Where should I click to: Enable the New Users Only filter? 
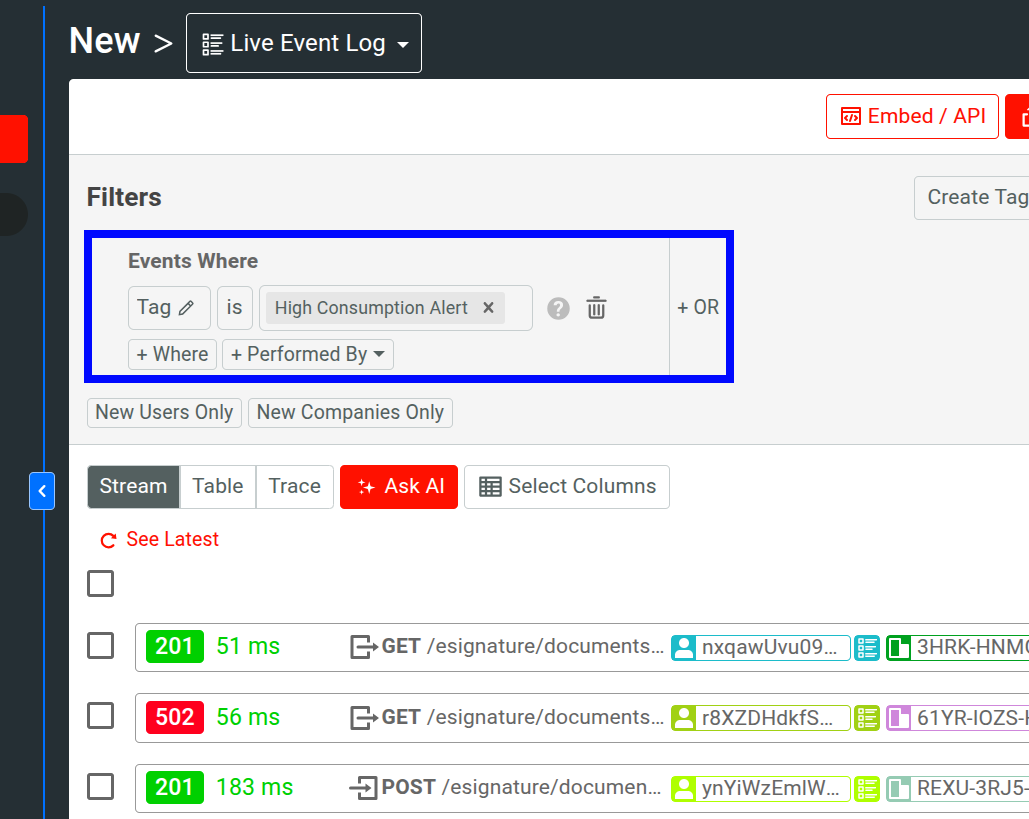coord(163,412)
